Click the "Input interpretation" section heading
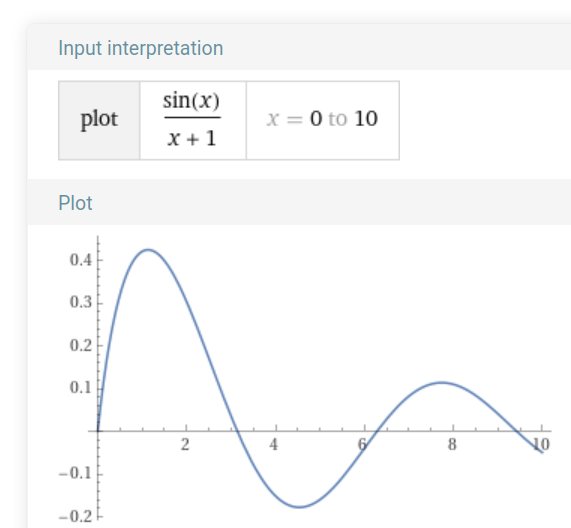This screenshot has height=528, width=571. [x=141, y=48]
